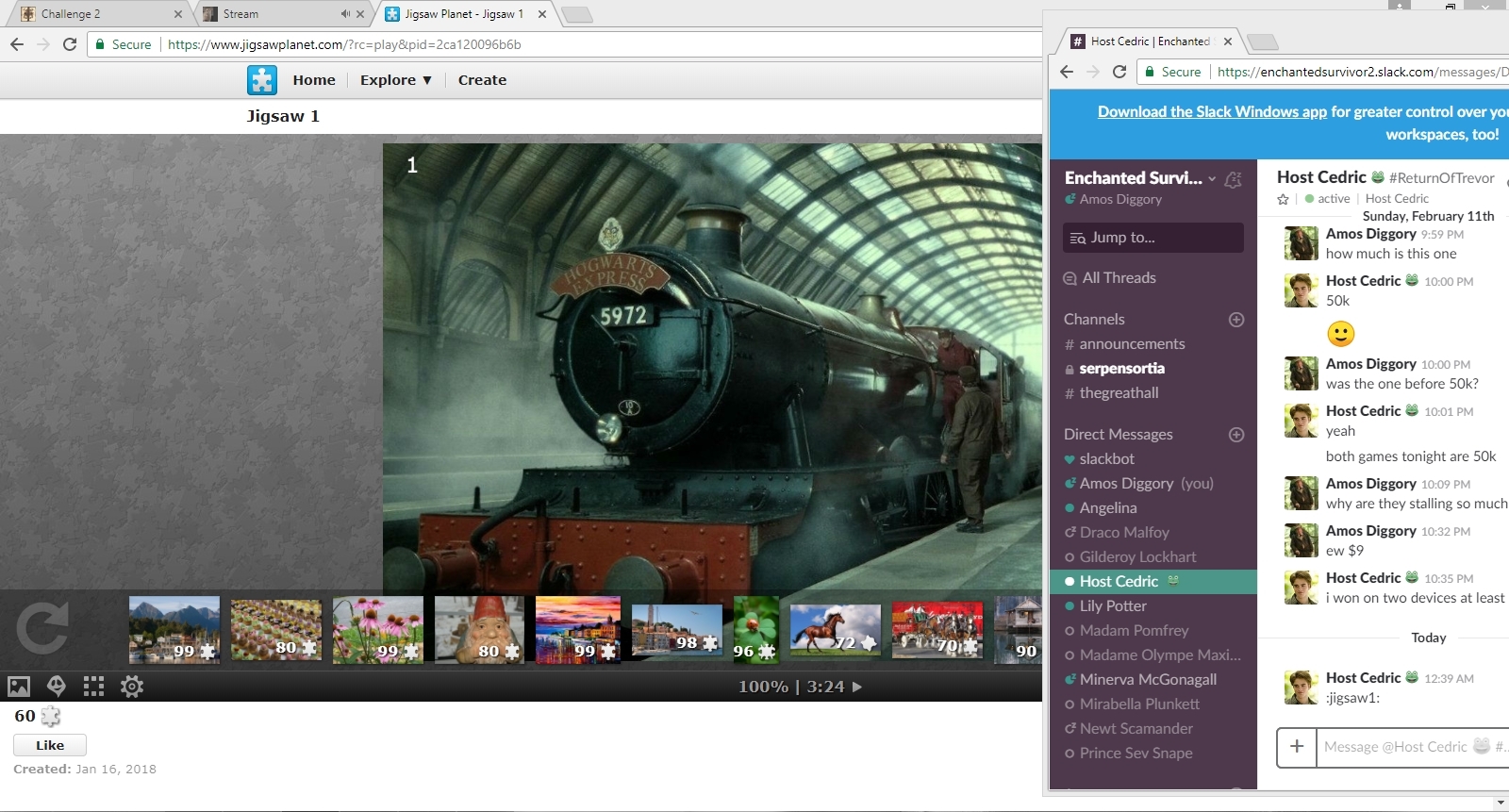Open puzzle settings gear icon
1509x812 pixels.
132,687
